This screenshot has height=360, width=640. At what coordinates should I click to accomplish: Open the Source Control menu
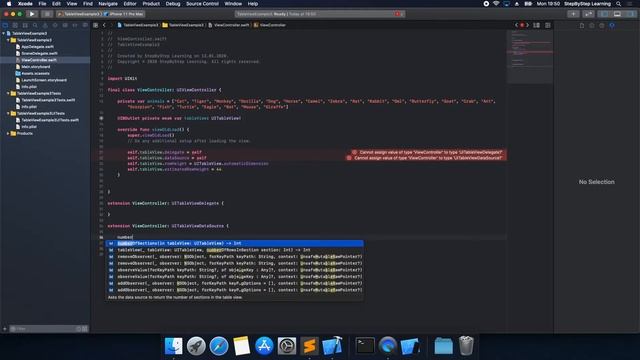pos(202,4)
